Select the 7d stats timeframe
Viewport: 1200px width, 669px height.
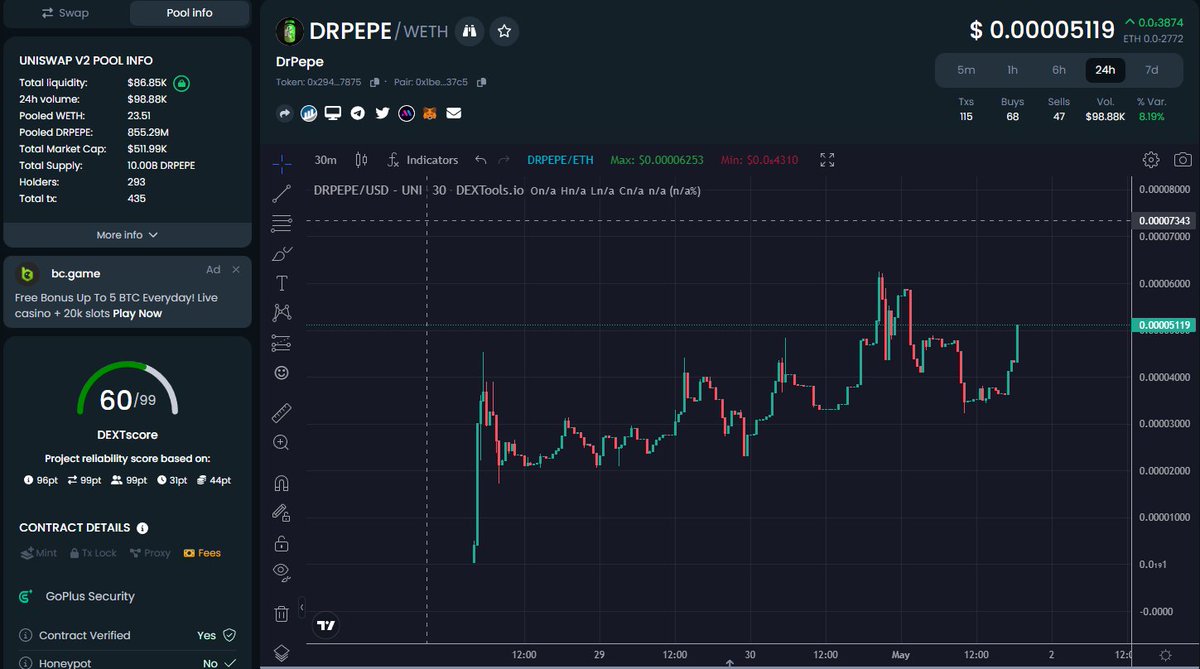1152,70
